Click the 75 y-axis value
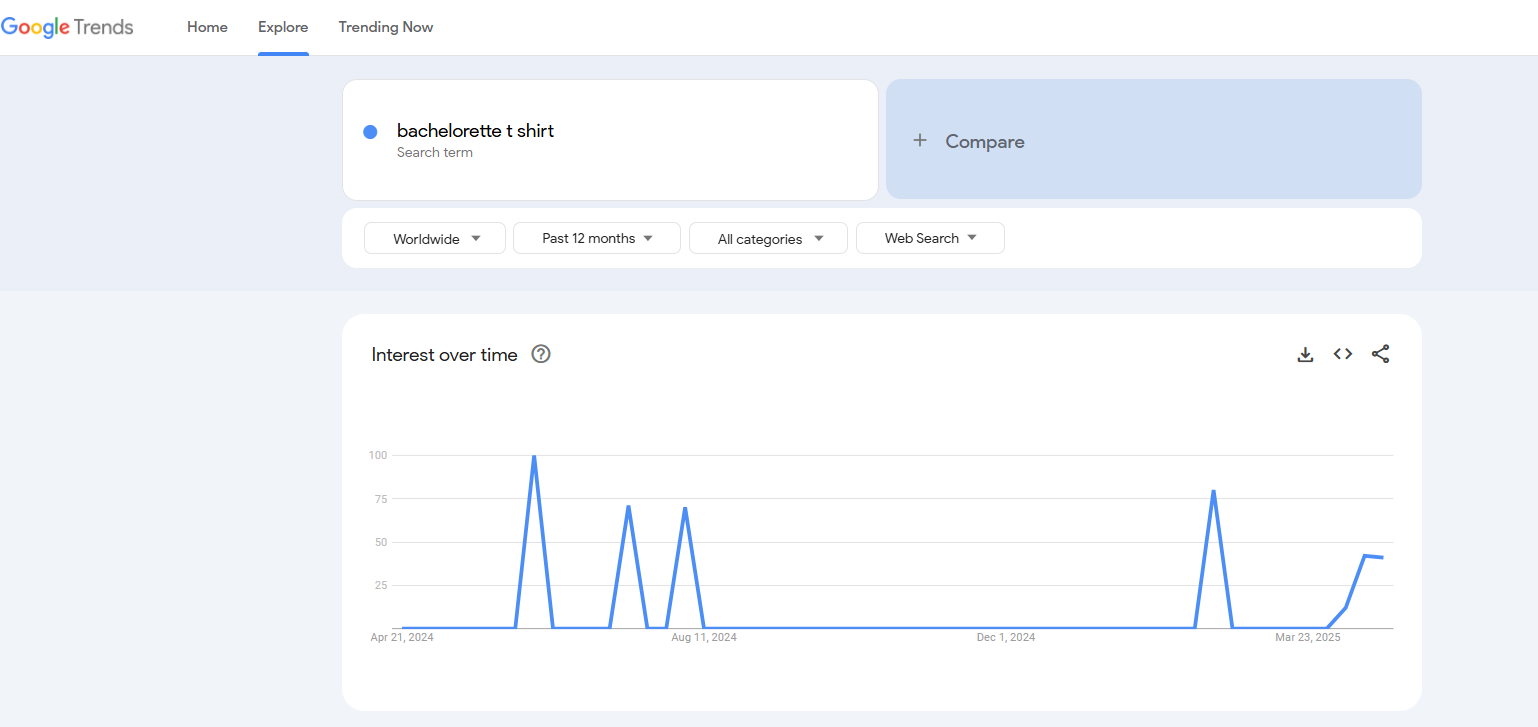Viewport: 1538px width, 727px height. point(380,498)
